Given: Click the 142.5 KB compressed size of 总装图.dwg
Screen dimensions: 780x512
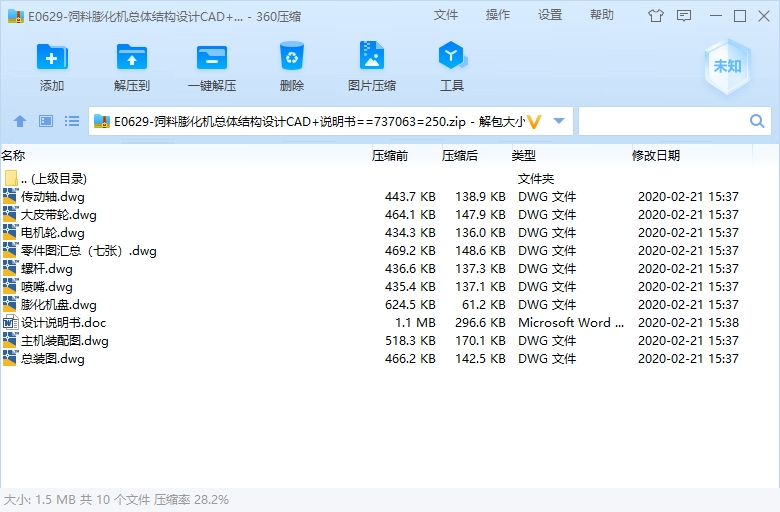Looking at the screenshot, I should click(x=480, y=358).
